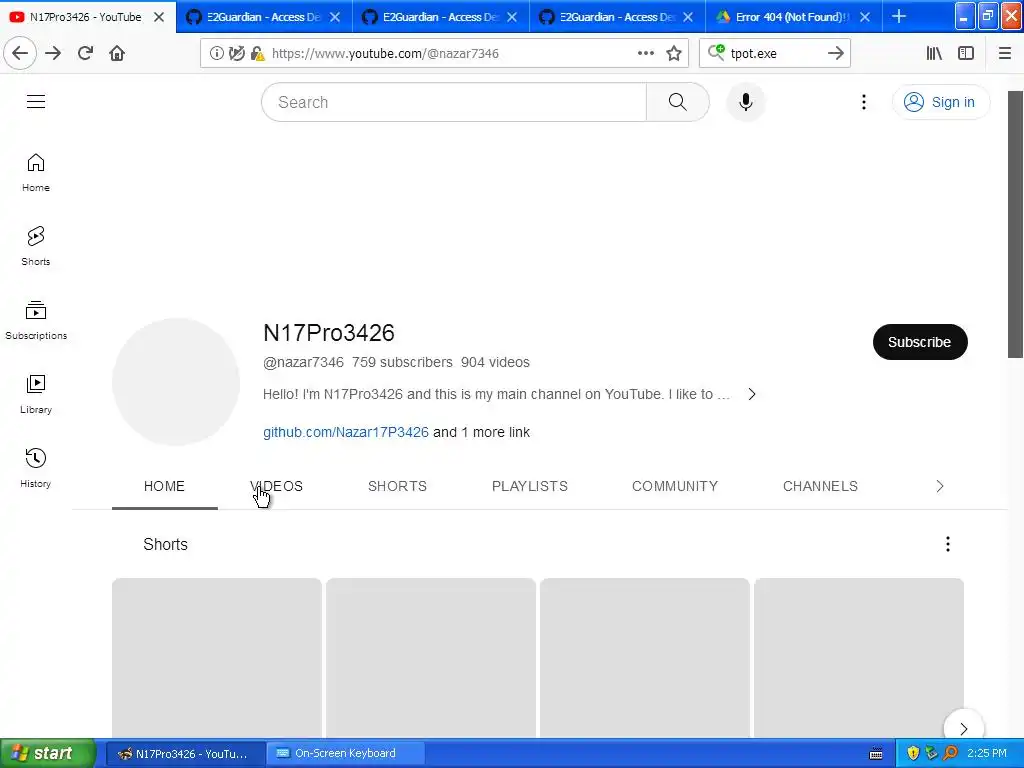Viewport: 1024px width, 768px height.
Task: Click Sign in button
Action: 940,102
